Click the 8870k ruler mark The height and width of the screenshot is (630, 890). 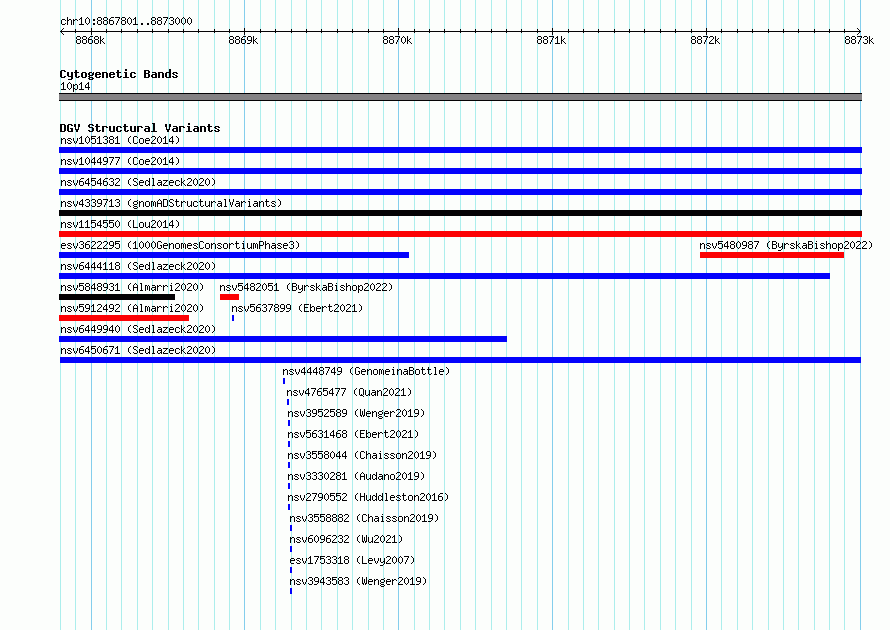click(397, 40)
